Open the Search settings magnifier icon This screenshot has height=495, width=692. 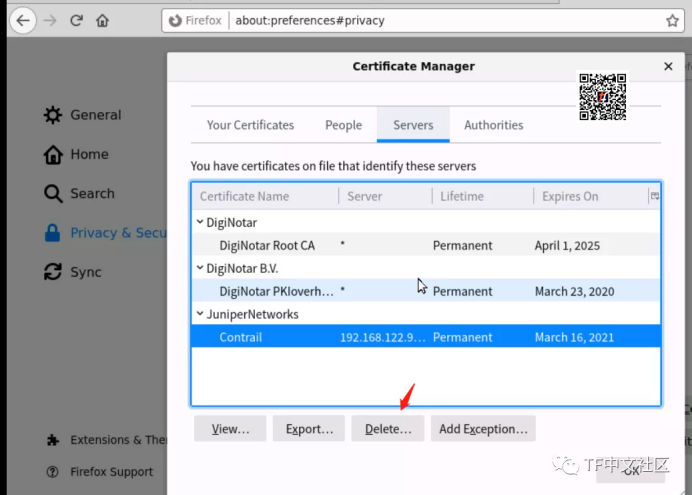point(53,193)
